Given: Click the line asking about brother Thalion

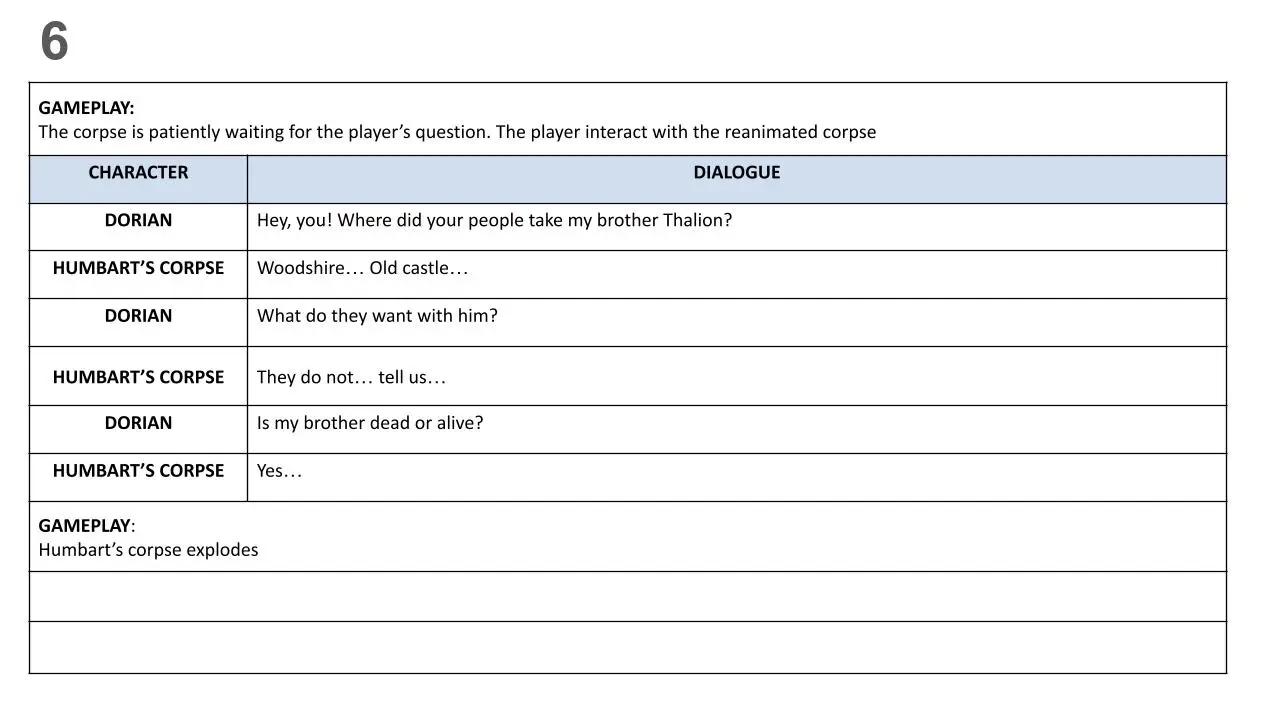Looking at the screenshot, I should coord(494,221).
